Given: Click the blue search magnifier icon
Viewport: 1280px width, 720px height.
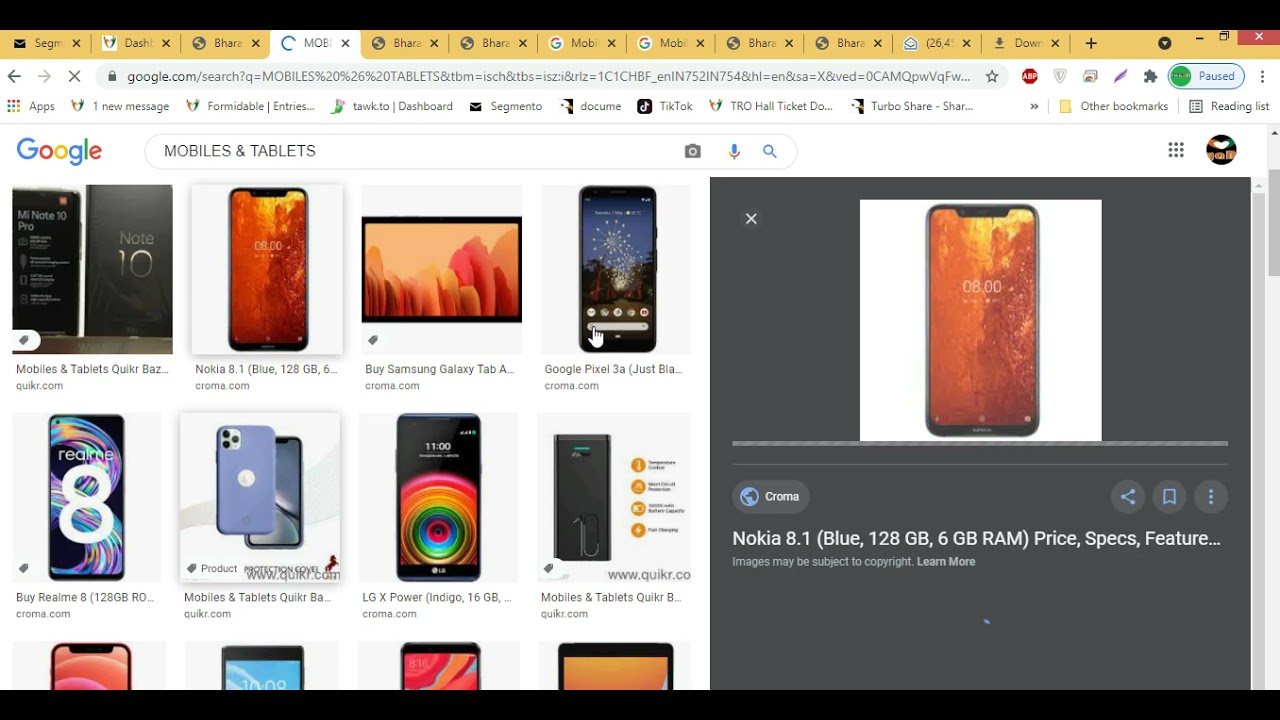Looking at the screenshot, I should pos(770,151).
